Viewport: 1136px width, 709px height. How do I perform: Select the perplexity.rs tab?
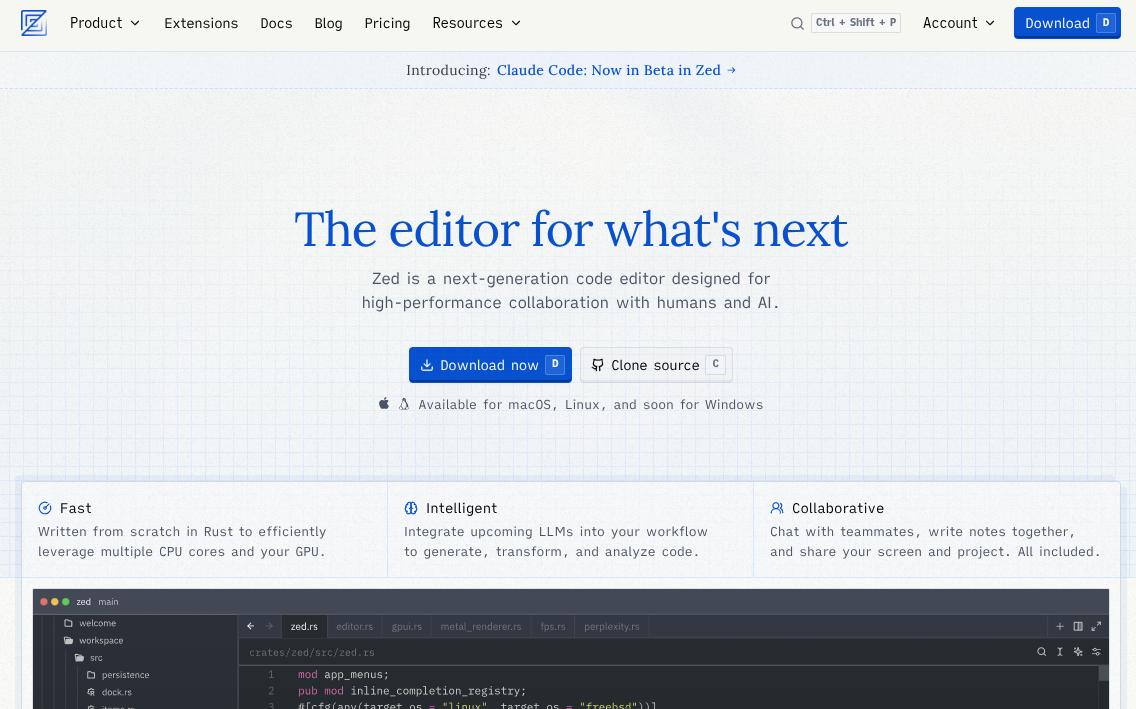(x=611, y=626)
